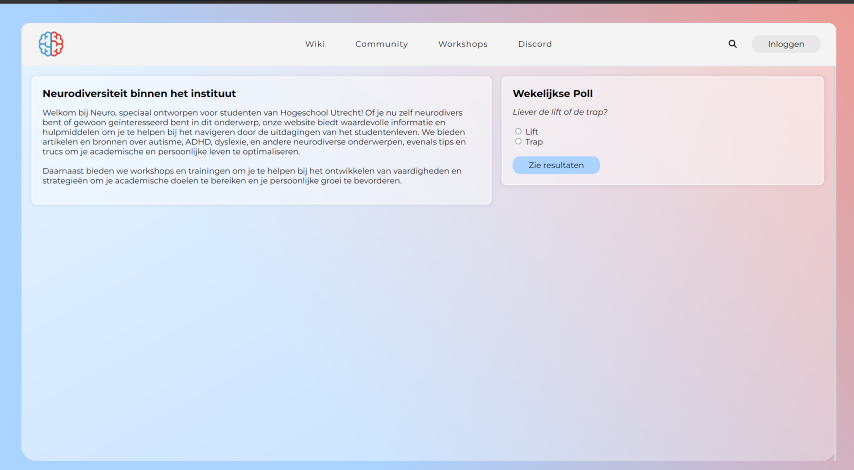Click the brain logo in the header
Screen dimensions: 854x470
coord(51,44)
